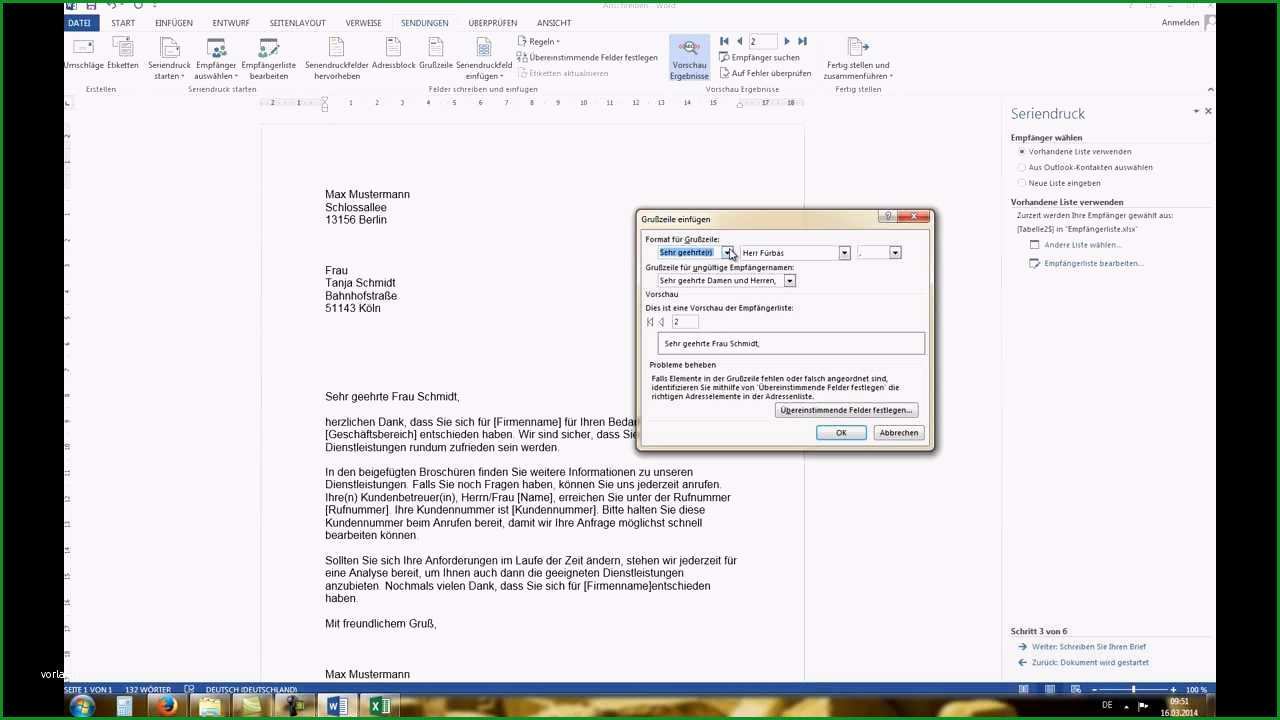The height and width of the screenshot is (720, 1280).
Task: Open Seriendruck starten in ribbon
Action: pyautogui.click(x=169, y=58)
